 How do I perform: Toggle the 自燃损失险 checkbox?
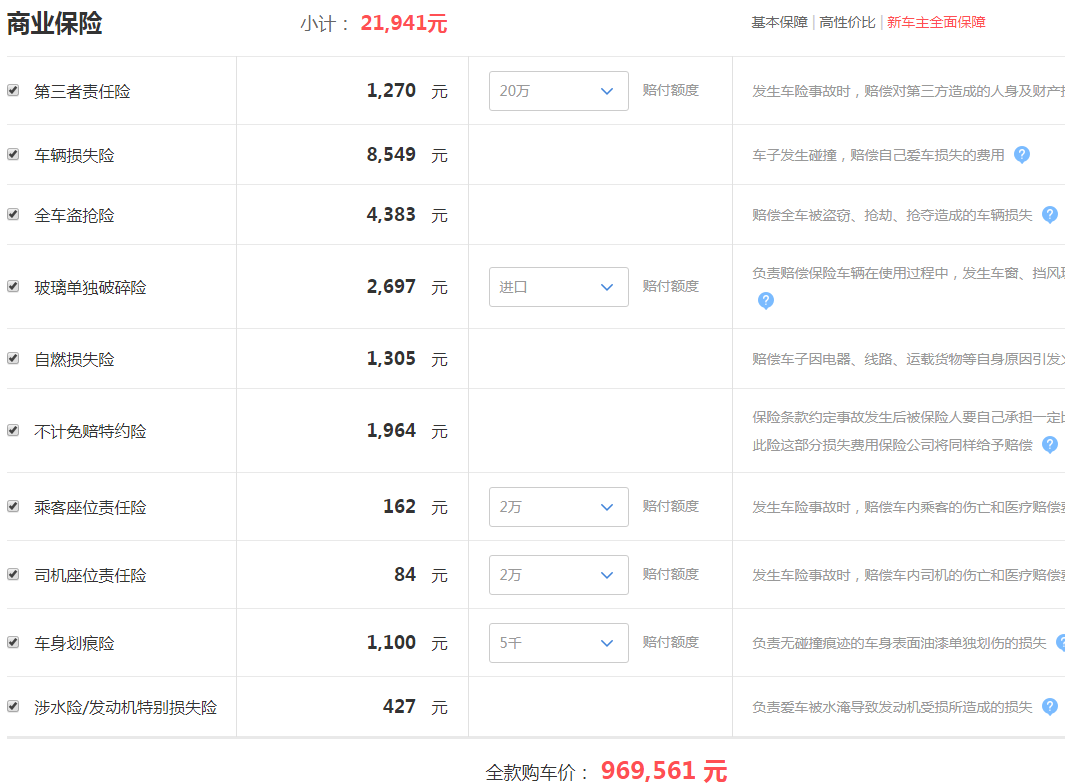[13, 359]
